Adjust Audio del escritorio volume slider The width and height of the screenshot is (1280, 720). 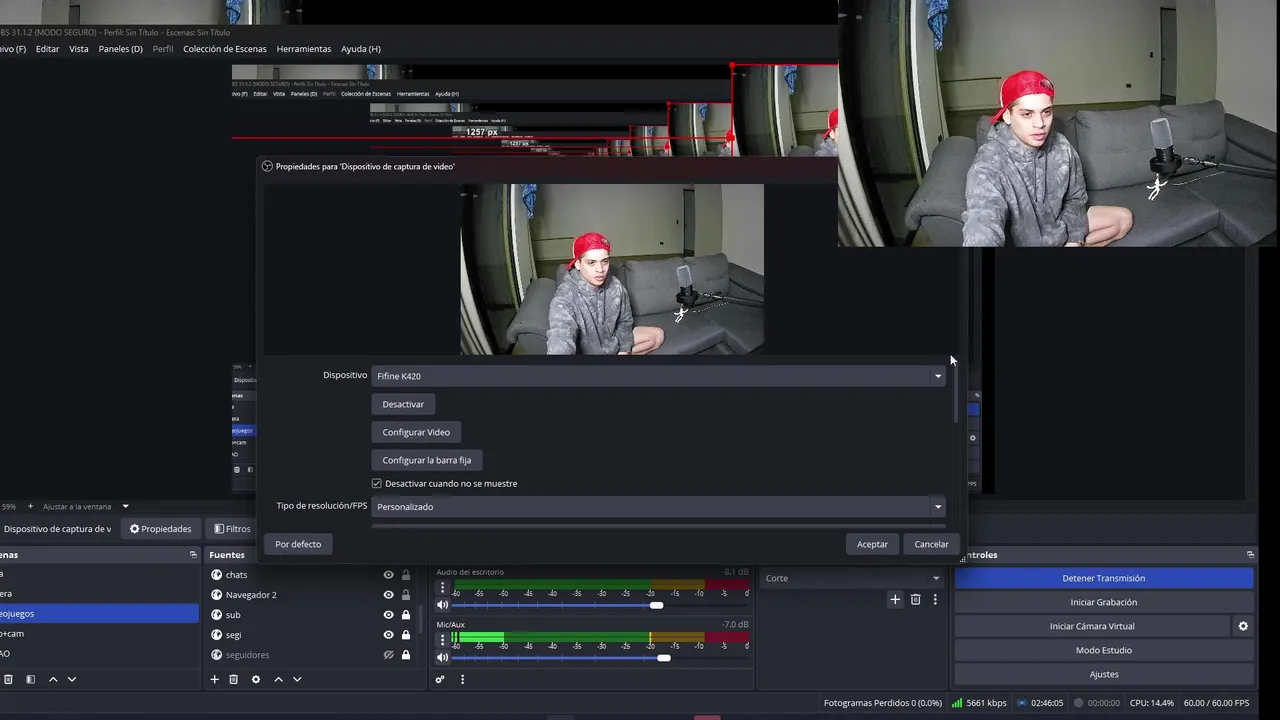(656, 605)
